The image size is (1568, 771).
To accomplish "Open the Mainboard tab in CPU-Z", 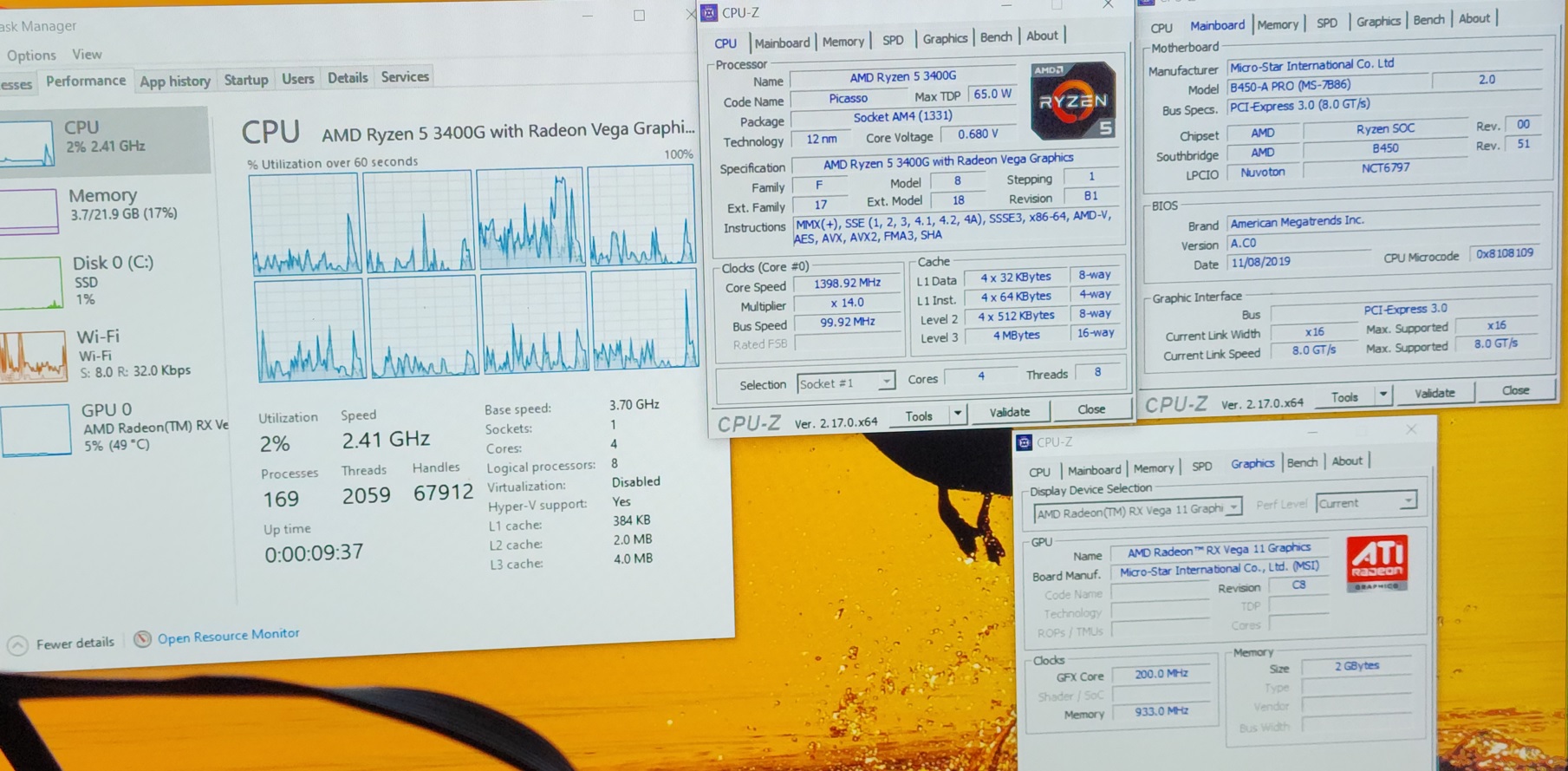I will tap(782, 42).
